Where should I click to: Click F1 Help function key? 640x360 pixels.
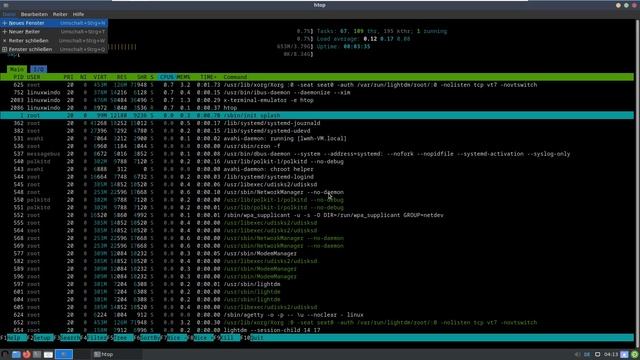[x=14, y=338]
